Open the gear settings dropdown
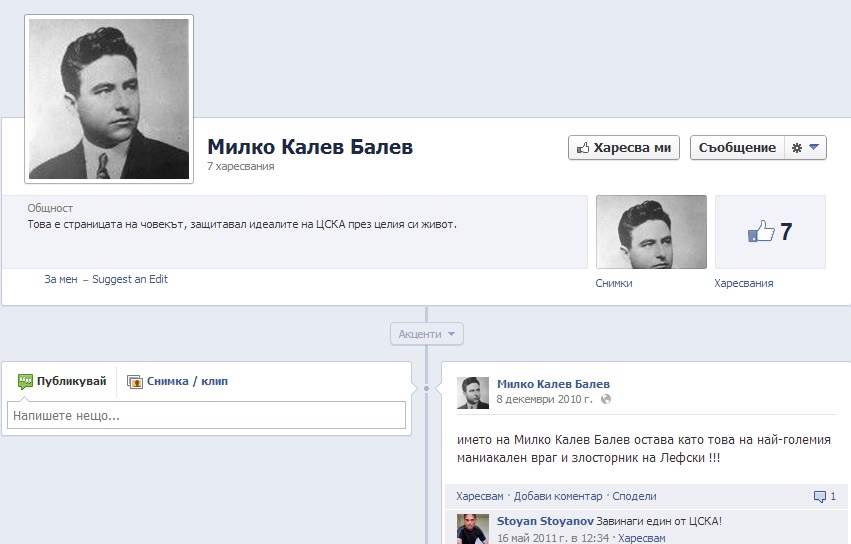 coord(805,148)
